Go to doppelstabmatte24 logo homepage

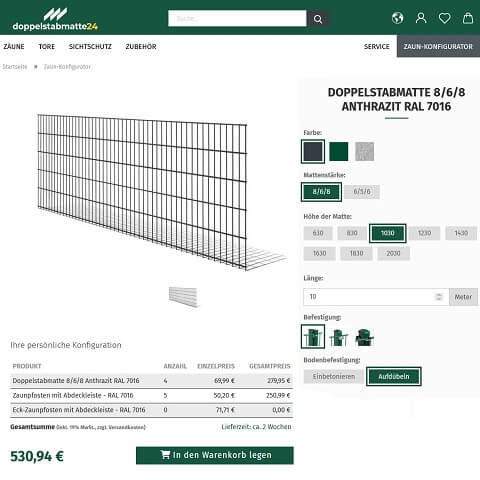(55, 19)
